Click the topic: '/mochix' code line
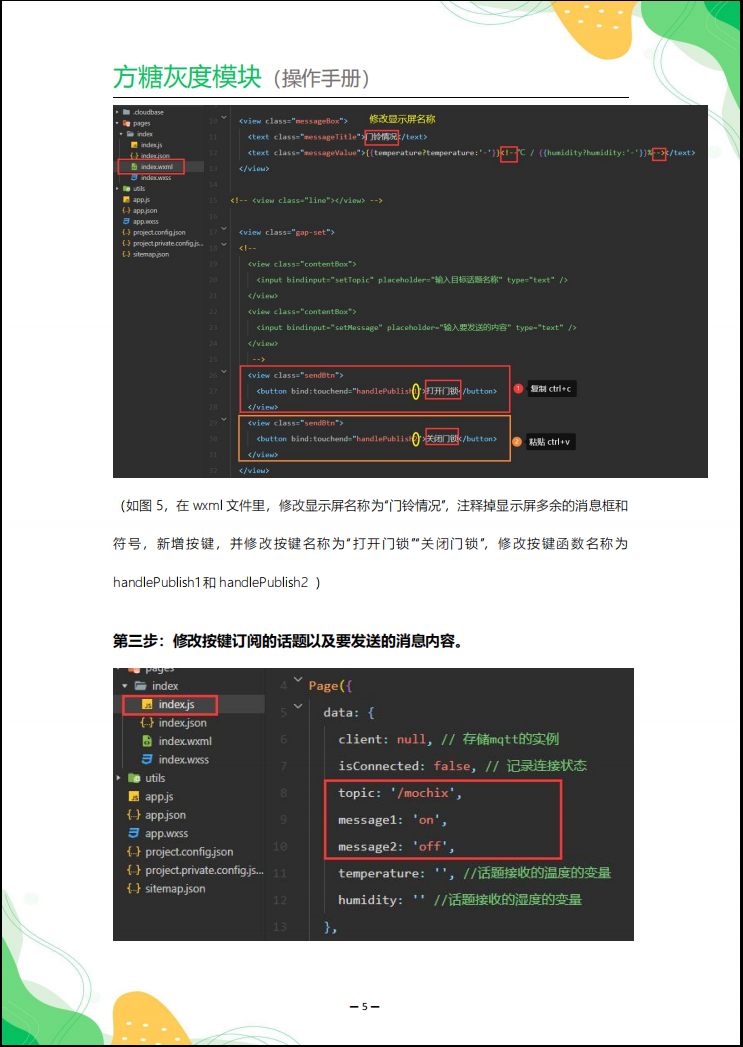743x1047 pixels. pyautogui.click(x=401, y=793)
